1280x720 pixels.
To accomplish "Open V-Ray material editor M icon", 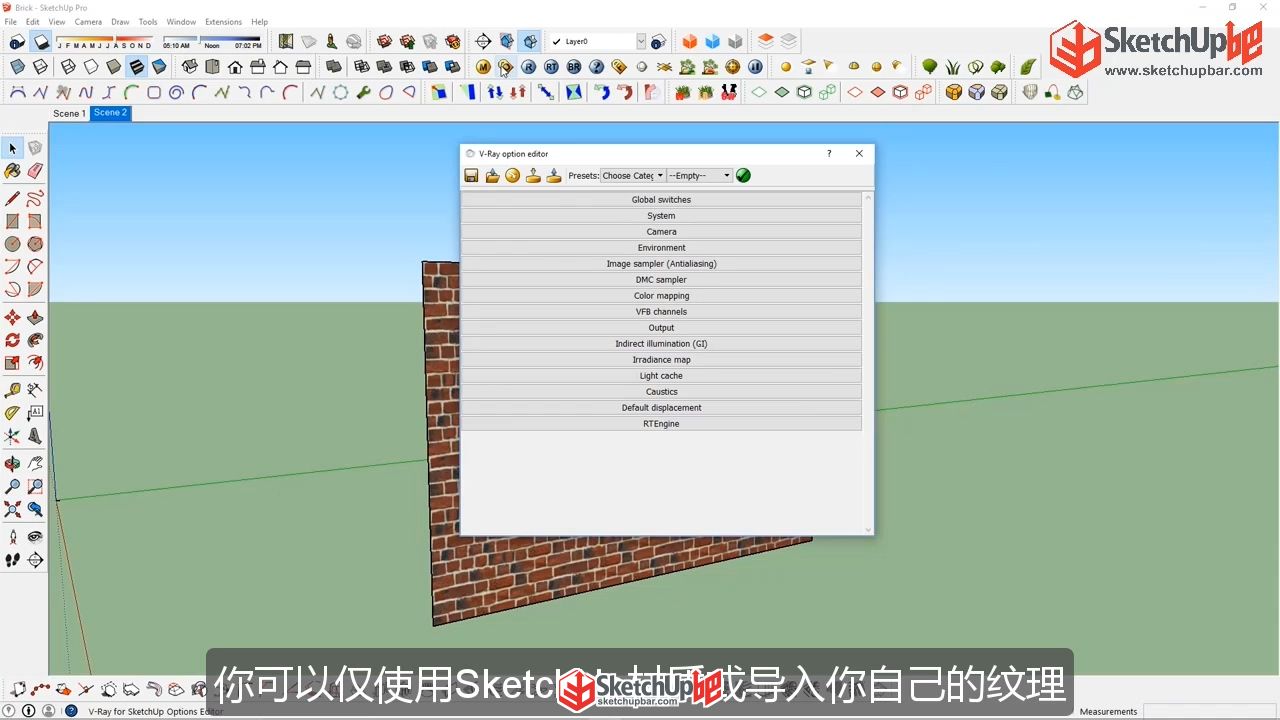I will click(x=483, y=67).
